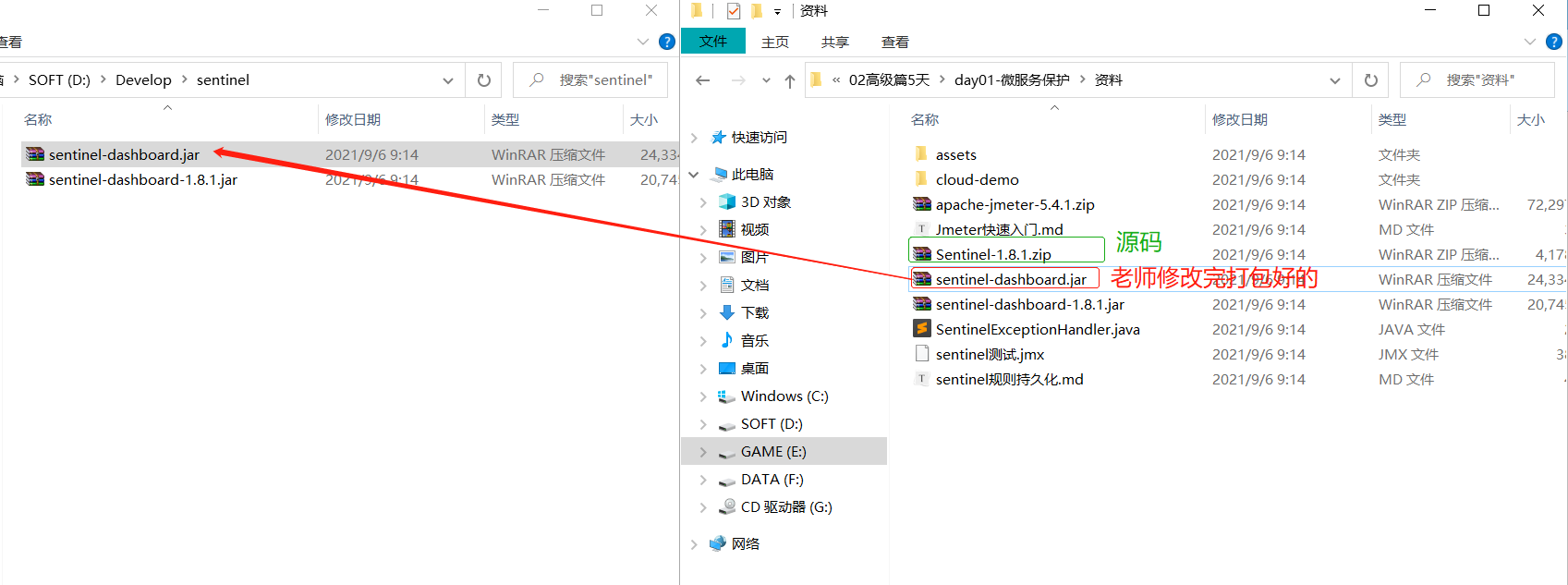Sort right window by 类型 column

point(1392,119)
